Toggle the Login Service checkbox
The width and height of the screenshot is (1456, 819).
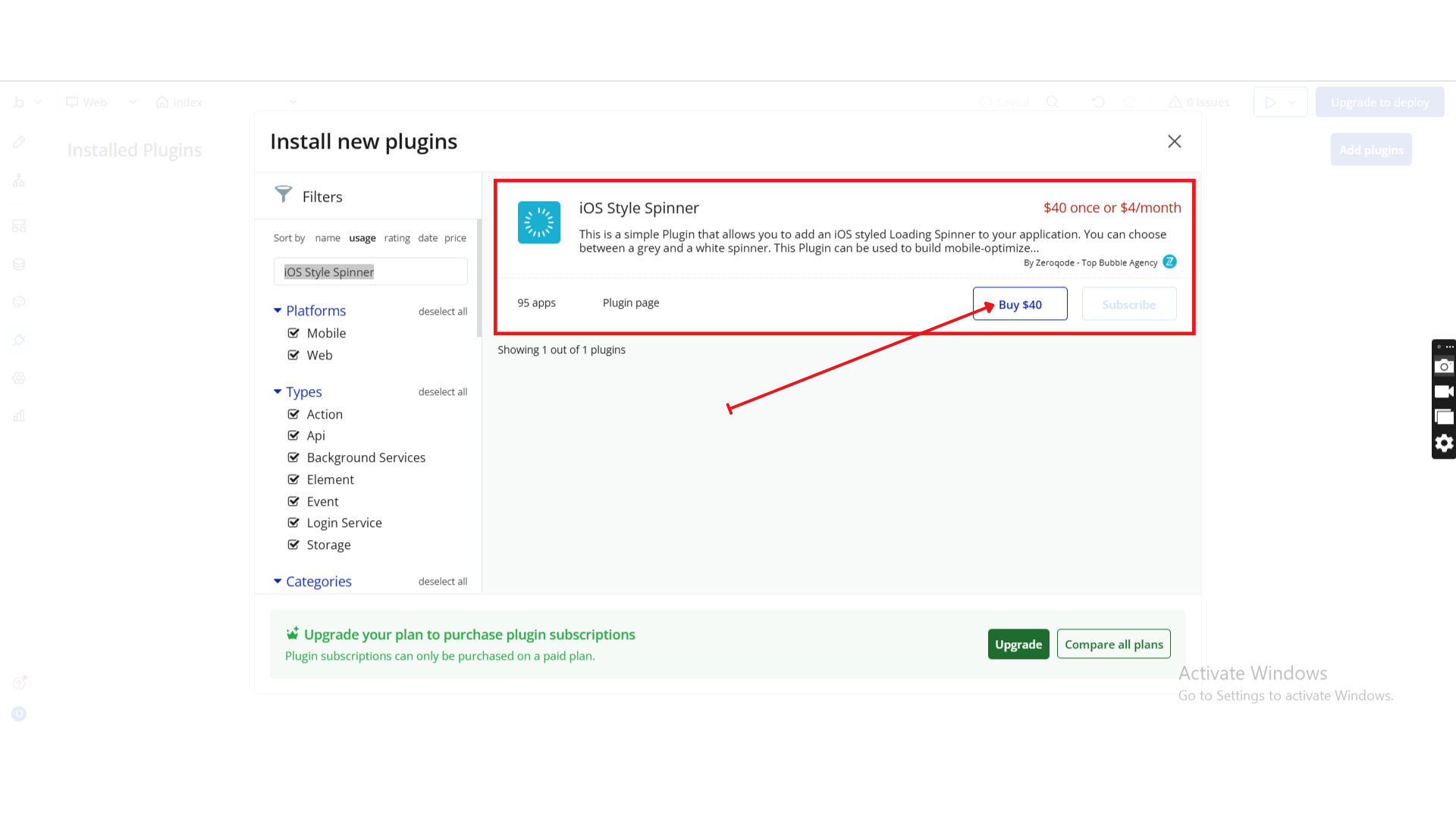pos(293,522)
